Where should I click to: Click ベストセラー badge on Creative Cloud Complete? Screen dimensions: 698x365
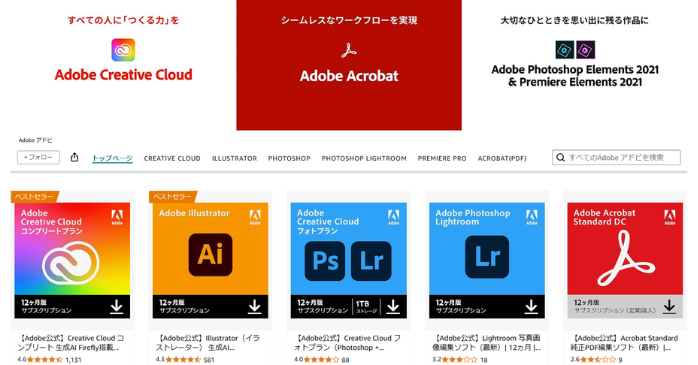click(34, 196)
